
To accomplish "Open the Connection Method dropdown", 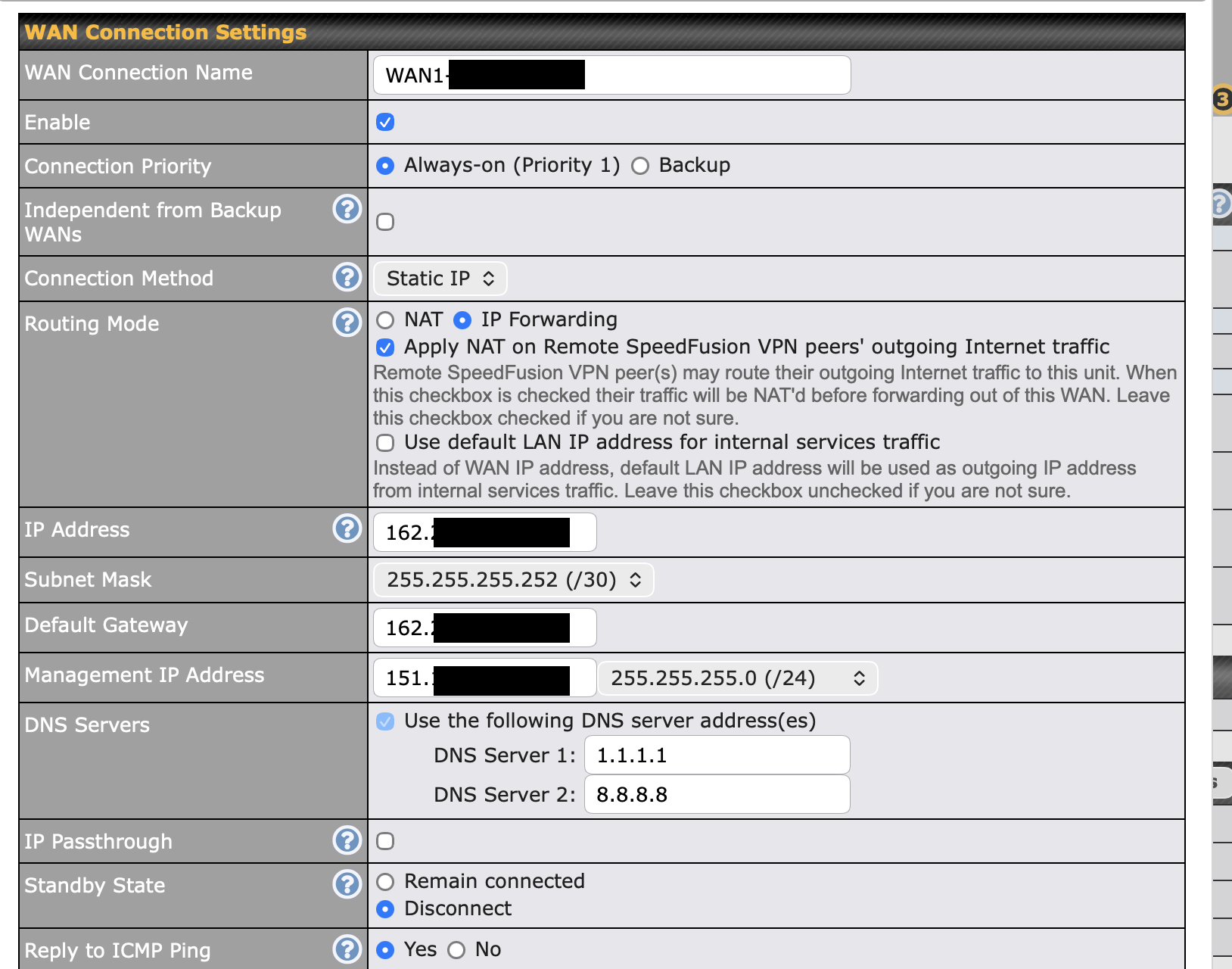I will (440, 279).
